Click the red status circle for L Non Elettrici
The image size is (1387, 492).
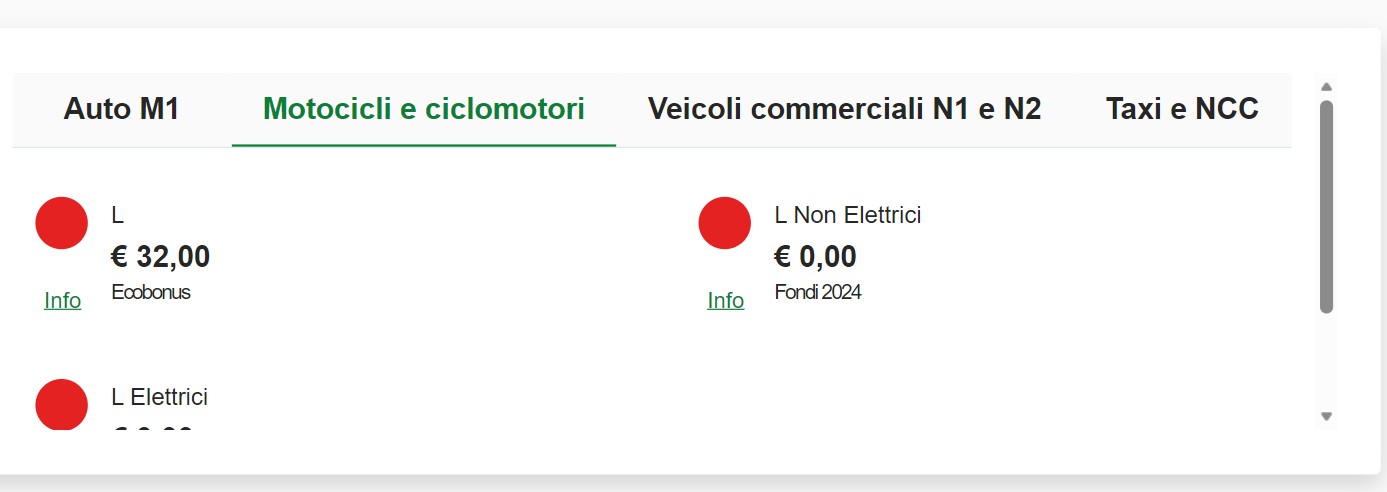click(x=725, y=223)
